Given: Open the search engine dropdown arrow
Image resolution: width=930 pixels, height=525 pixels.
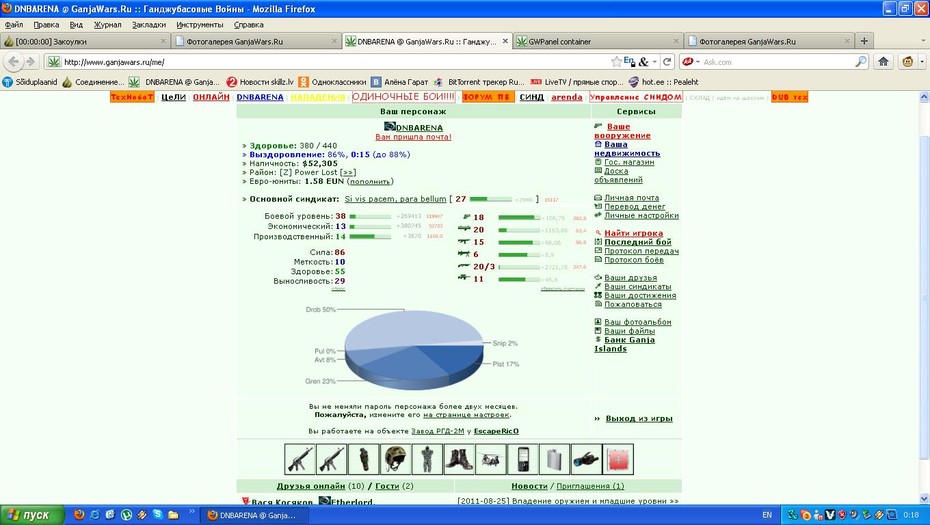Looking at the screenshot, I should click(x=698, y=62).
